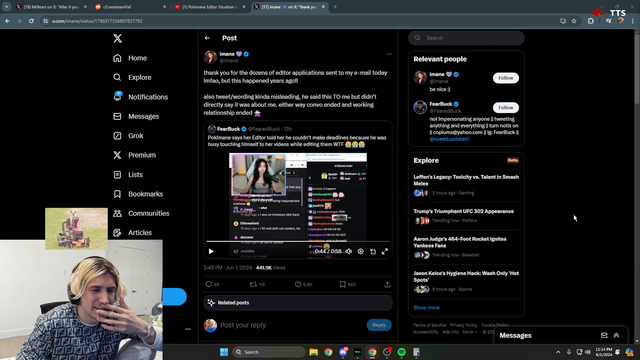Click the Articles icon in sidebar

point(117,233)
